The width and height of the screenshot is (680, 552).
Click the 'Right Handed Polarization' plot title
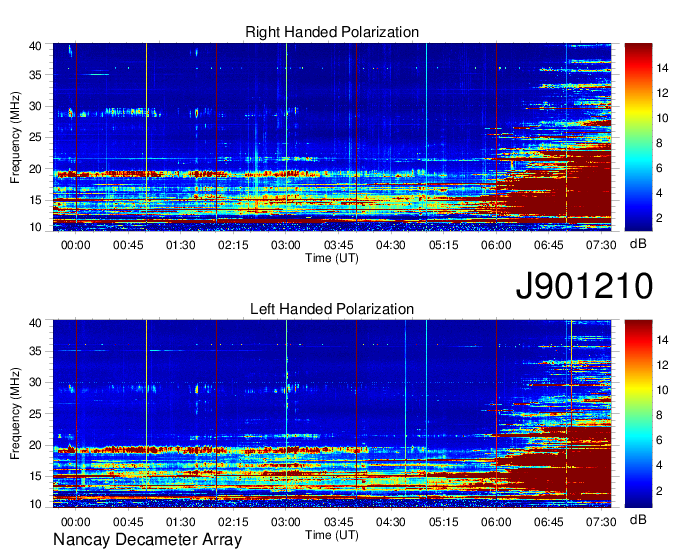tap(332, 32)
